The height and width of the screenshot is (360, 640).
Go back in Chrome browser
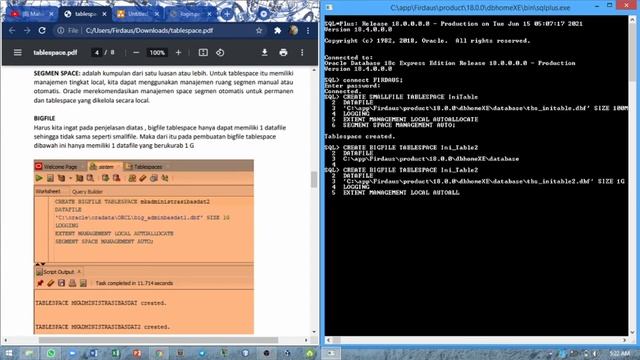[12, 31]
